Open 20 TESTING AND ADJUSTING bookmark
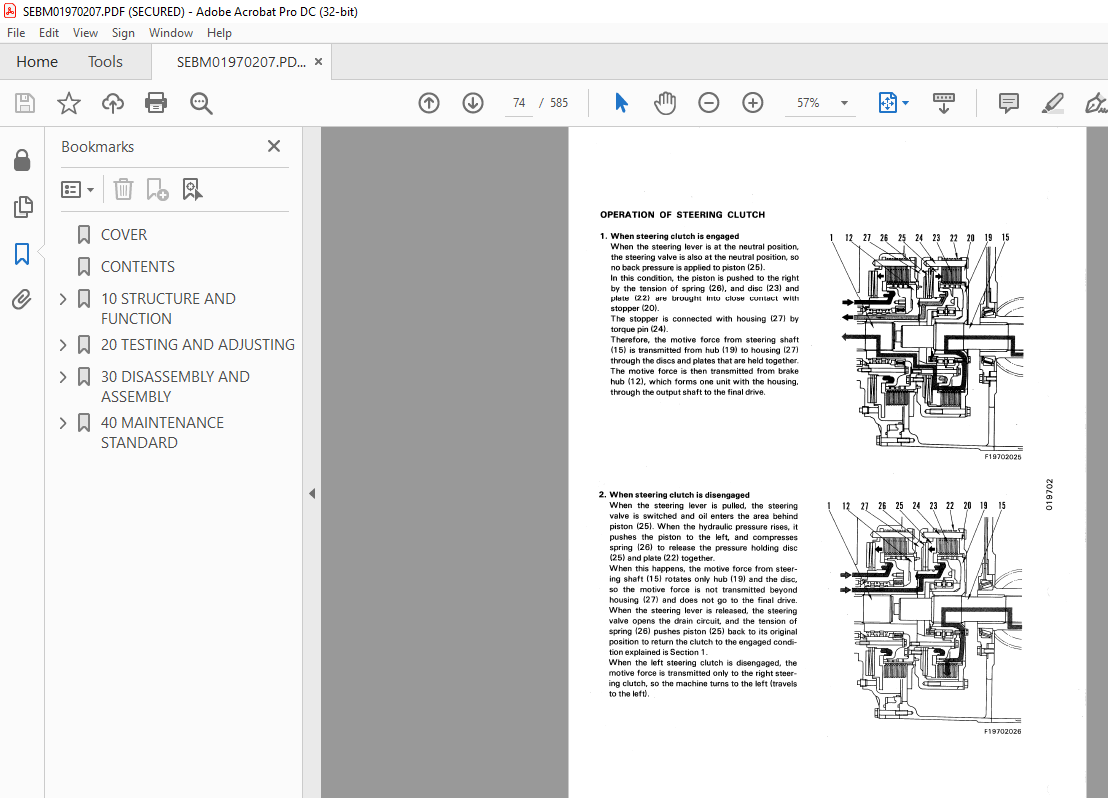Viewport: 1108px width, 798px height. point(198,345)
